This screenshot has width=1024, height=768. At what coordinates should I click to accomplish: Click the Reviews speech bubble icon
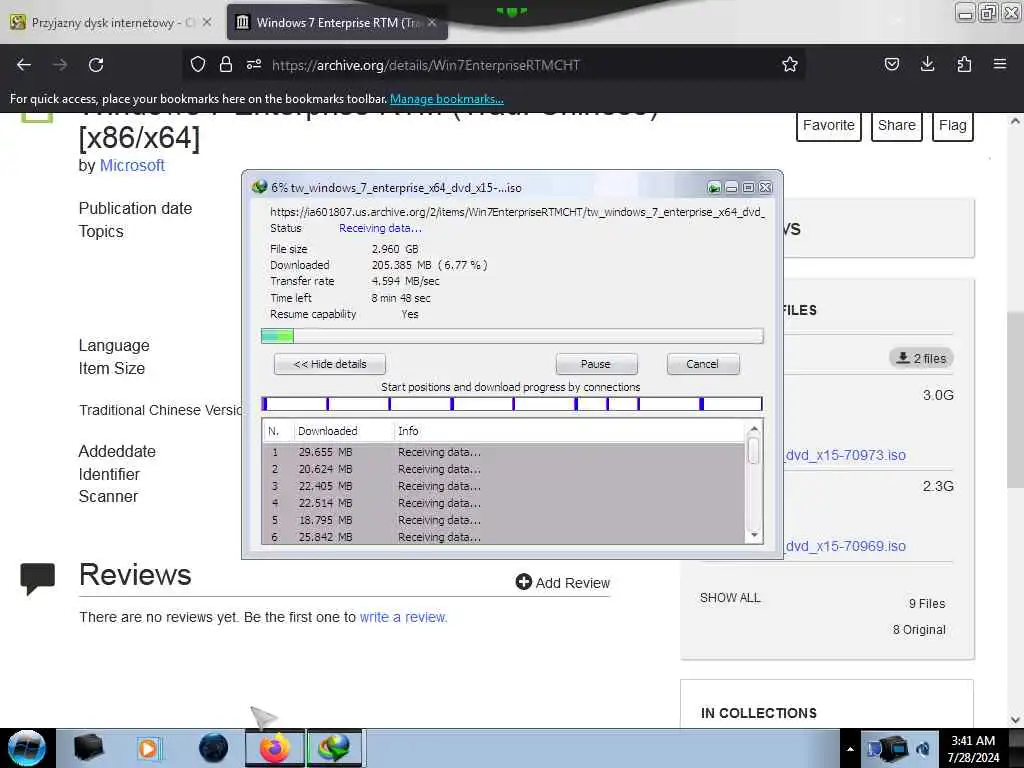click(x=37, y=578)
